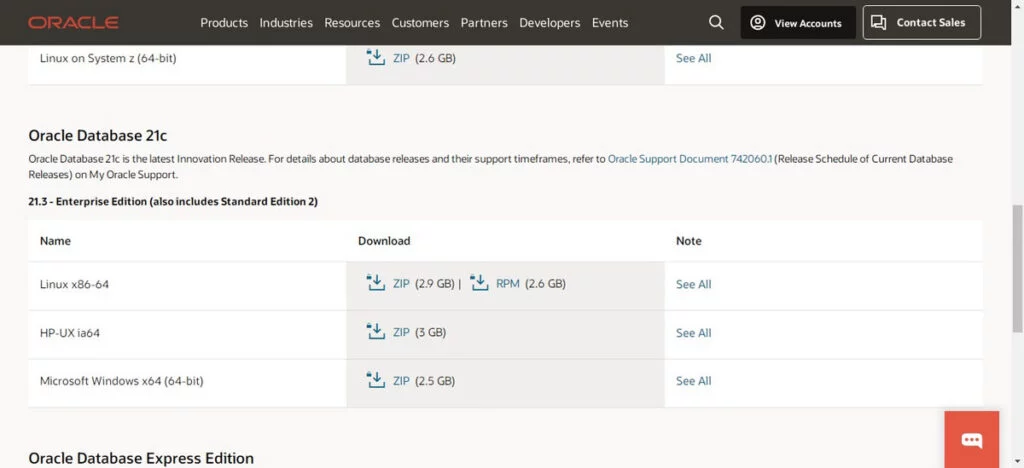
Task: Open the Industries menu
Action: 286,23
